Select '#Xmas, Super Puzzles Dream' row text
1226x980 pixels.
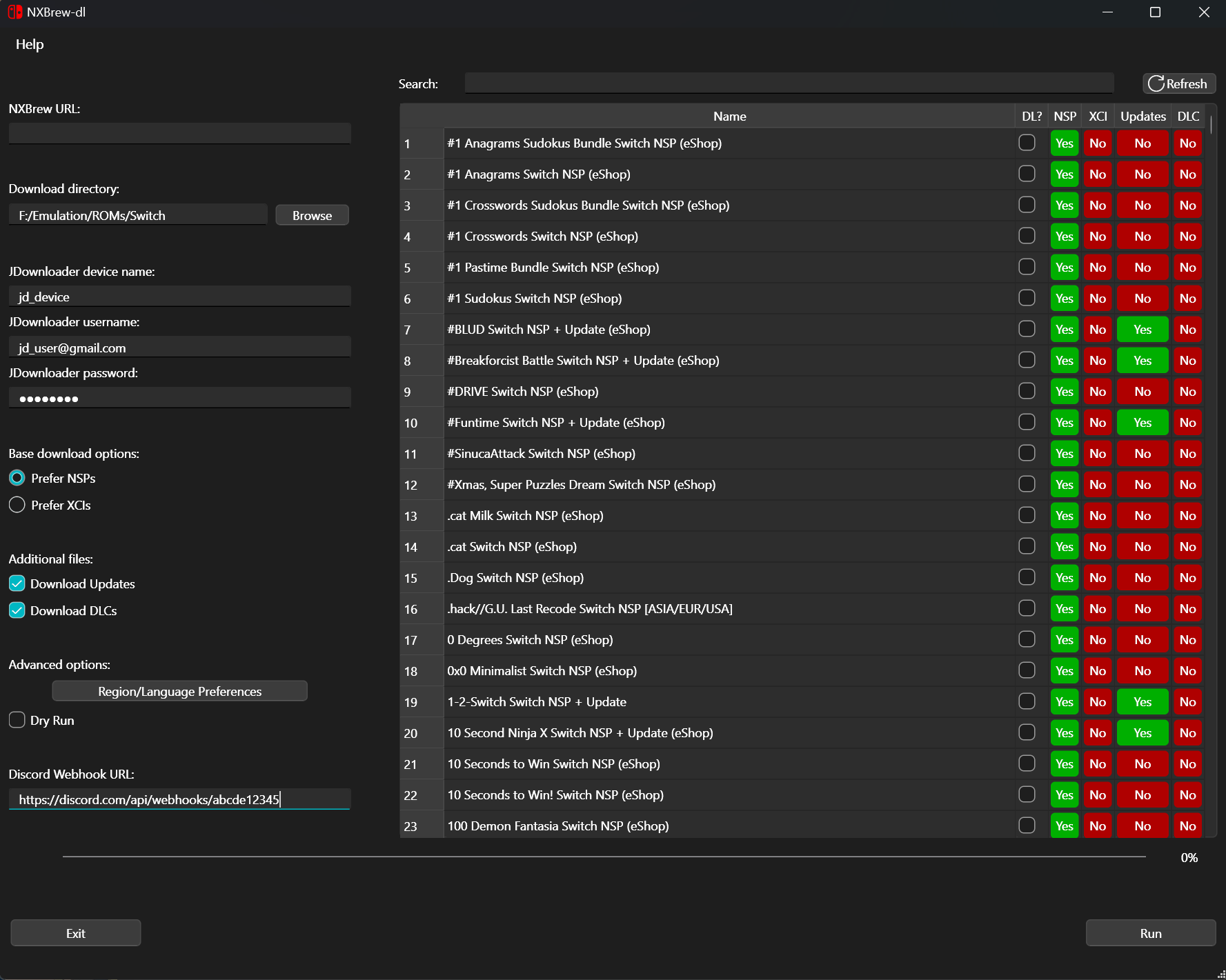(581, 485)
